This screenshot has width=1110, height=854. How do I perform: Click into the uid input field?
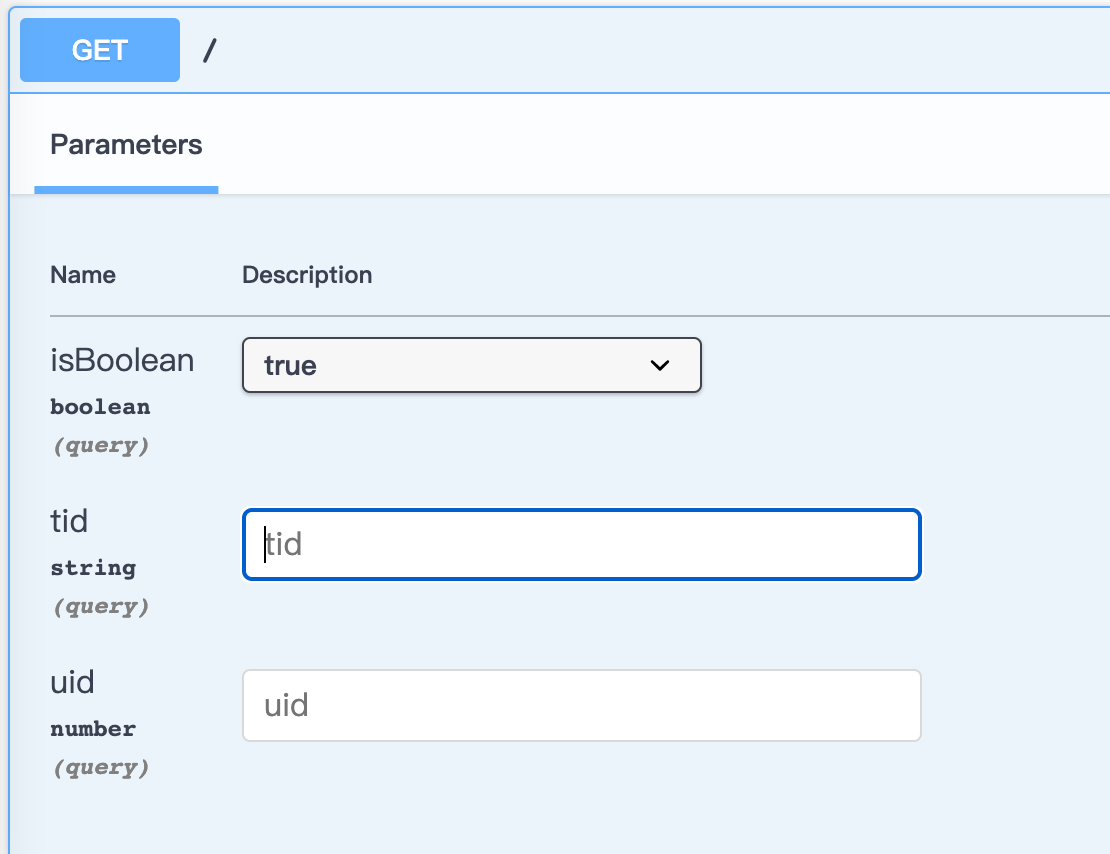(581, 706)
